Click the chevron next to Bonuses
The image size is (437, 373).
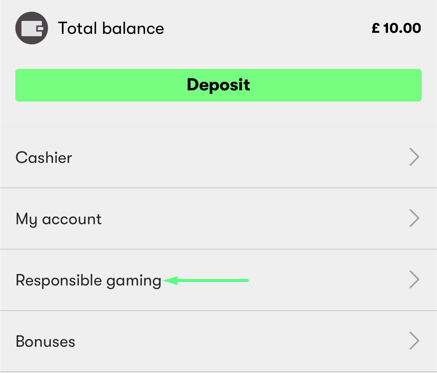[x=414, y=341]
